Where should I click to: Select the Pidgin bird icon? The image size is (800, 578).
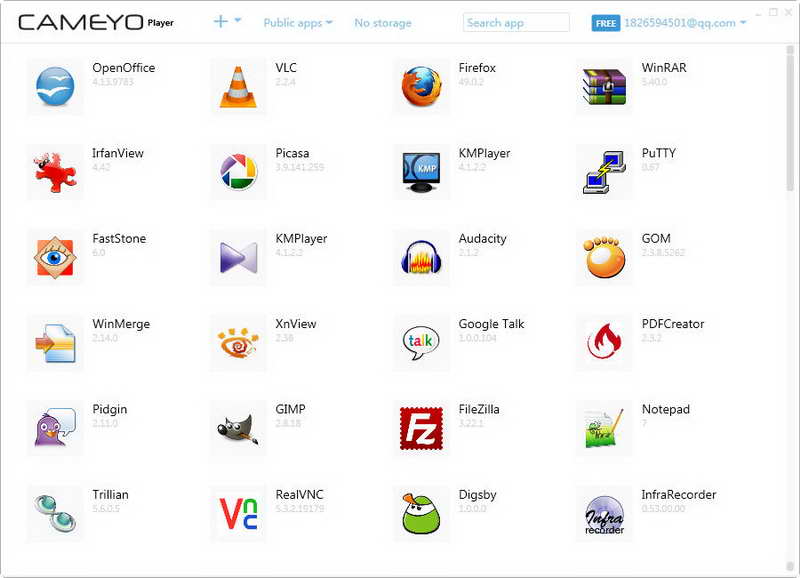(55, 428)
